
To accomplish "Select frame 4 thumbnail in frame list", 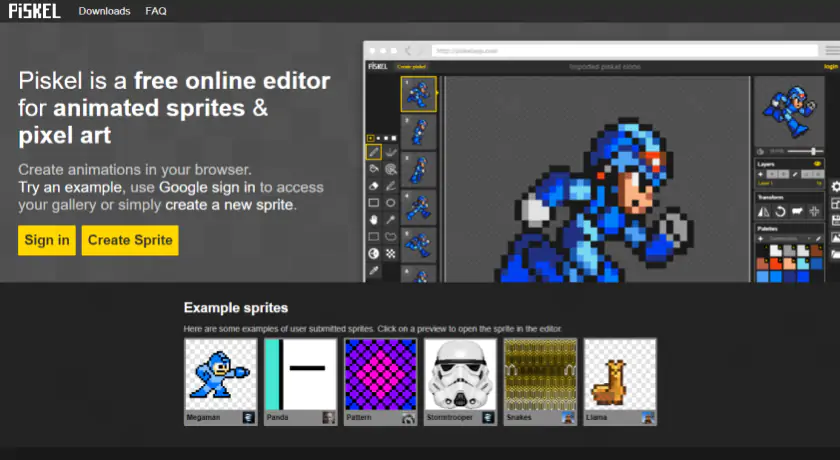I will tap(418, 207).
